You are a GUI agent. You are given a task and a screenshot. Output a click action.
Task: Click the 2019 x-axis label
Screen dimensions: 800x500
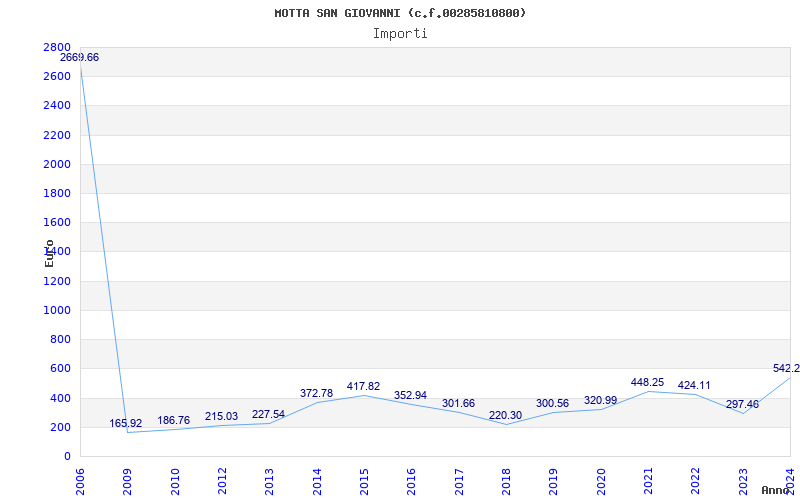coord(553,482)
